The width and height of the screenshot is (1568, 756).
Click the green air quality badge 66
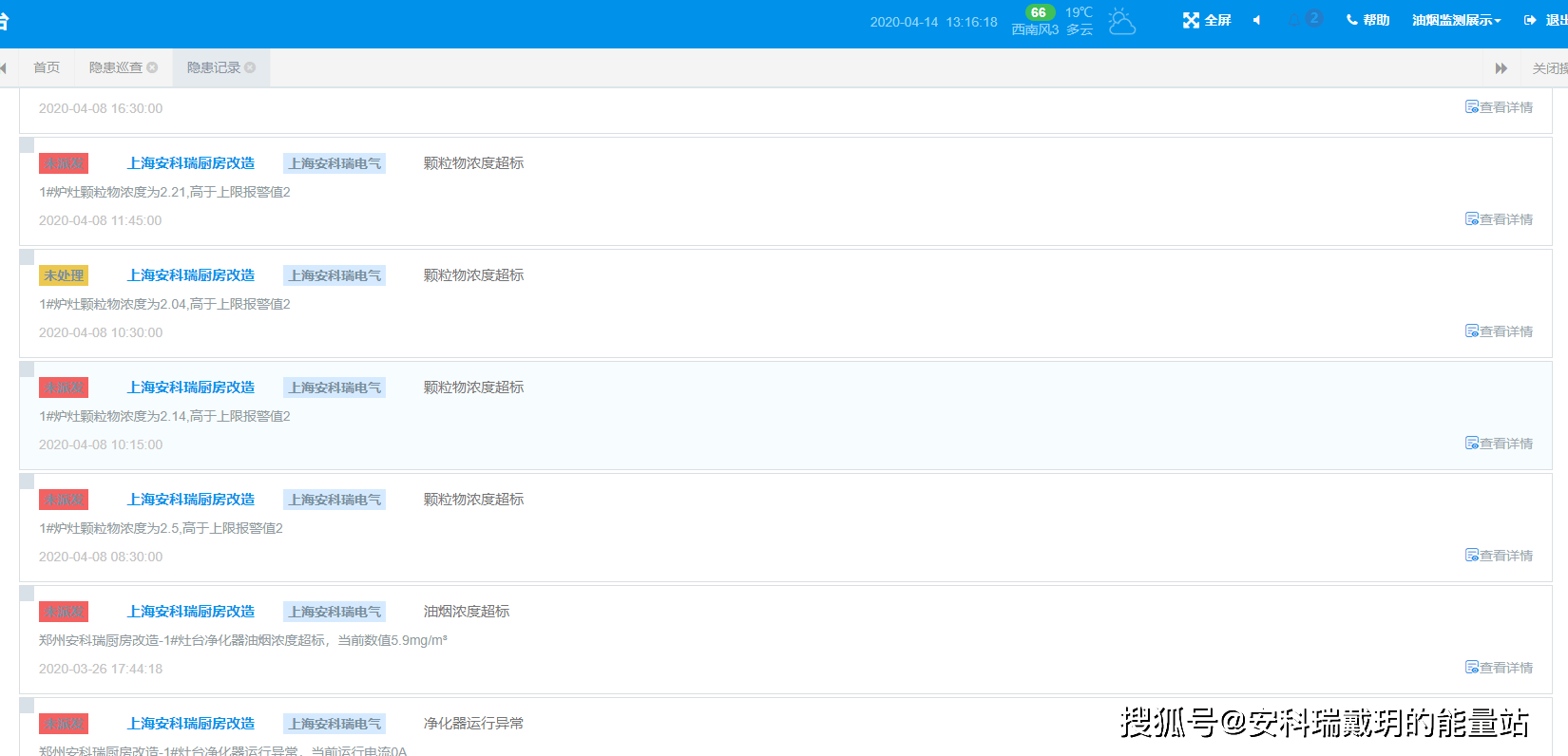[1039, 12]
